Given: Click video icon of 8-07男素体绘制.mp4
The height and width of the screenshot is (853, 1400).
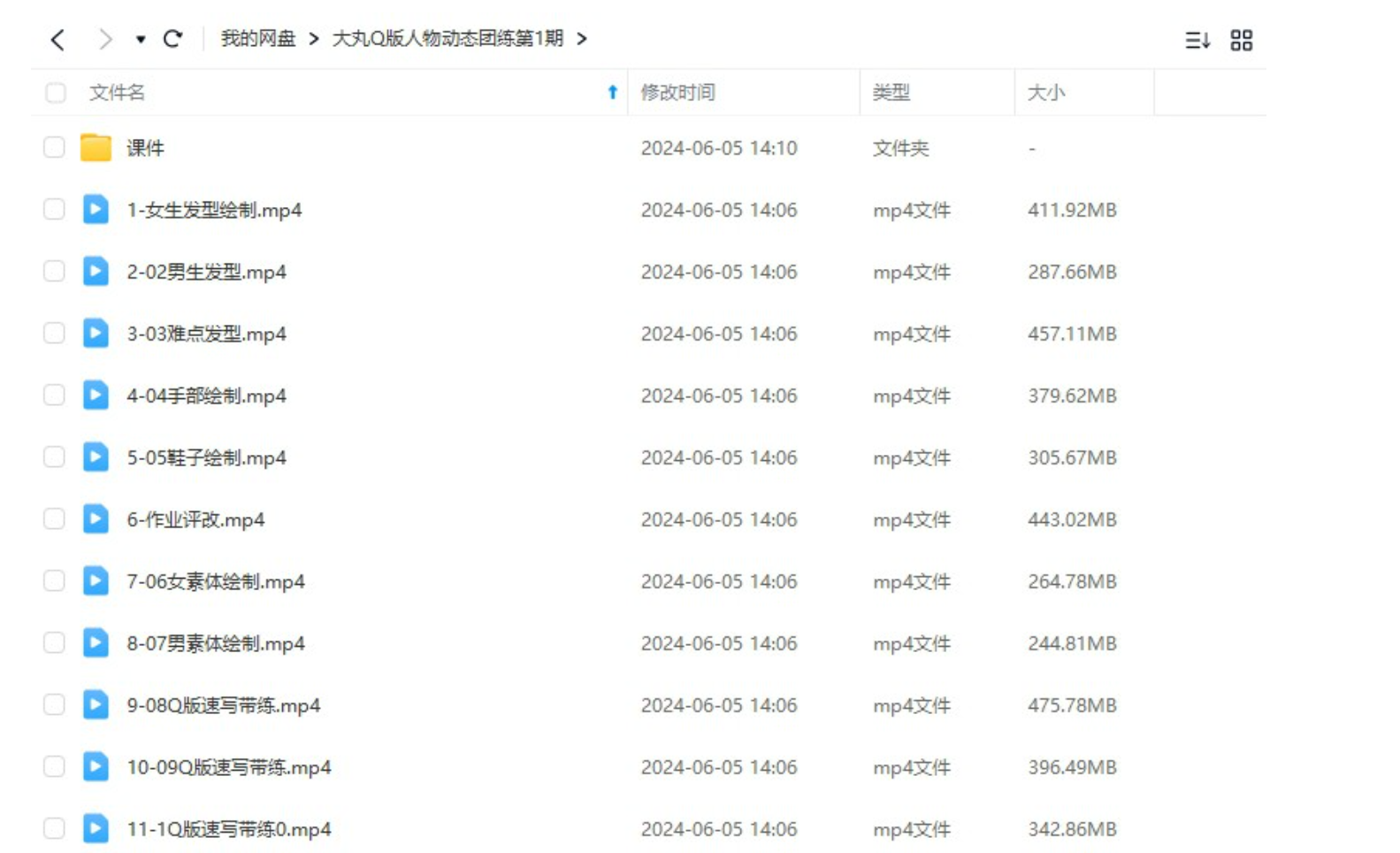Looking at the screenshot, I should [96, 642].
